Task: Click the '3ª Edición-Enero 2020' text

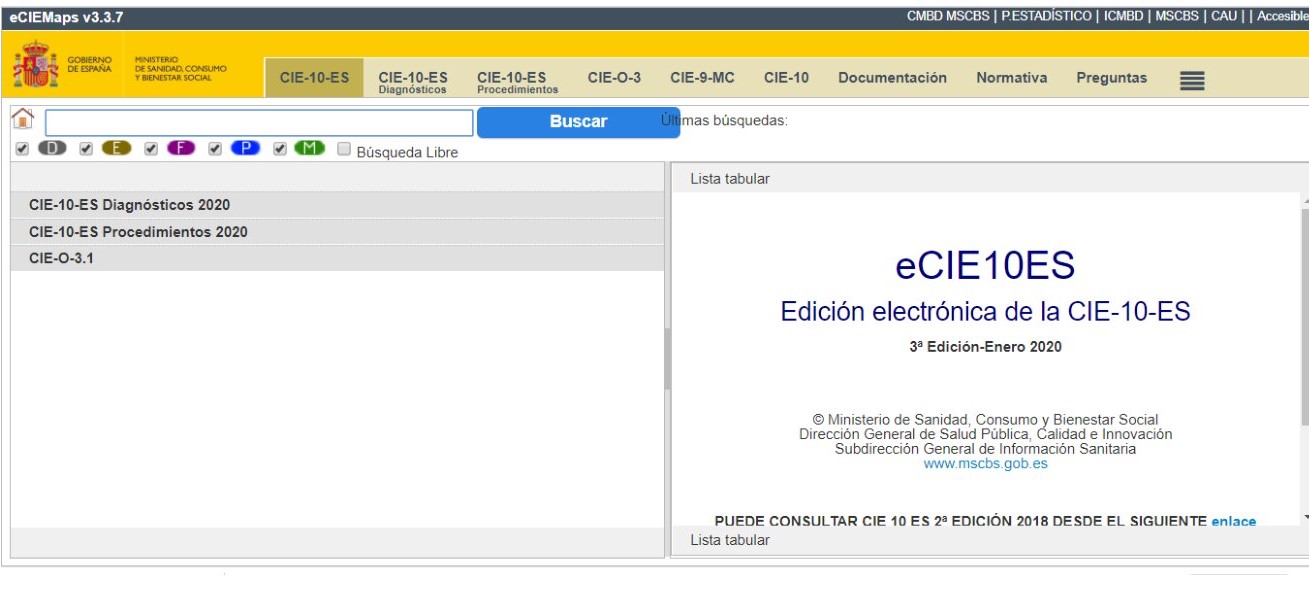Action: click(x=985, y=347)
